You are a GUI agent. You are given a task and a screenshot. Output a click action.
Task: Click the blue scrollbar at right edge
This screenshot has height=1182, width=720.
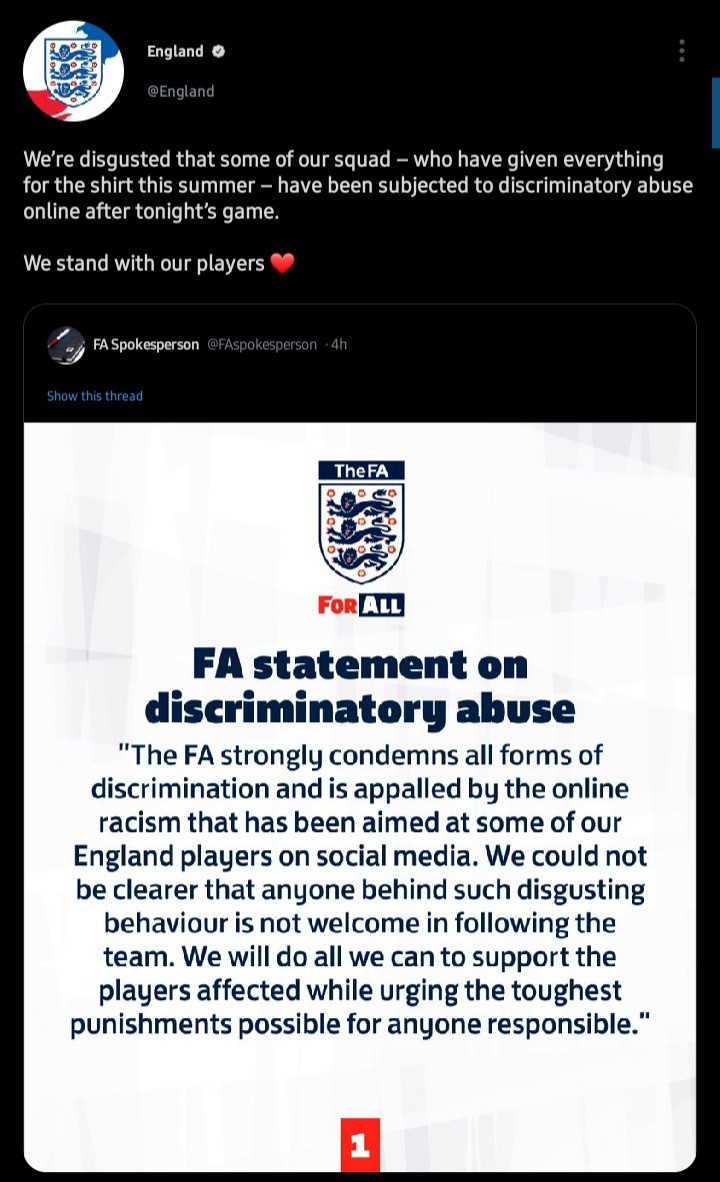click(715, 113)
